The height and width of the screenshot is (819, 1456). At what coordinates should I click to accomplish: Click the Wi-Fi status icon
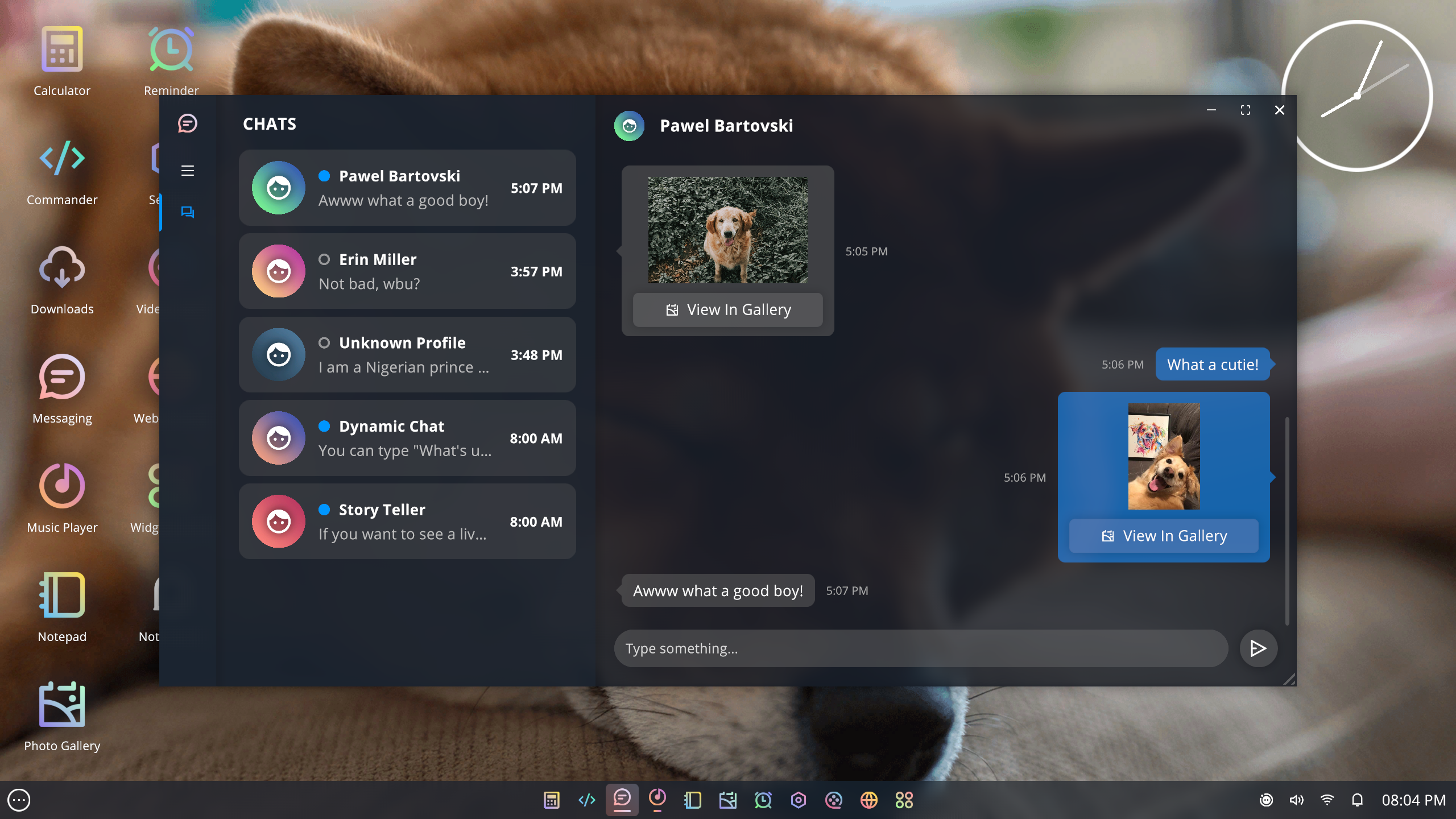click(x=1327, y=800)
